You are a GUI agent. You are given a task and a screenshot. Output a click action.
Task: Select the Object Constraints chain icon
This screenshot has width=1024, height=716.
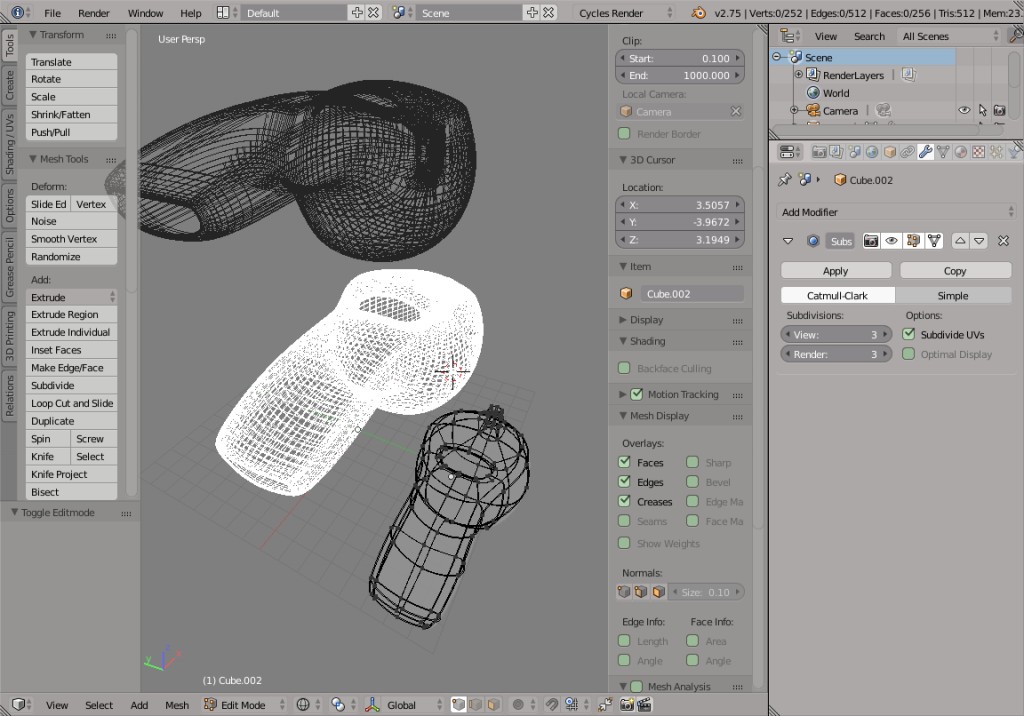coord(908,152)
